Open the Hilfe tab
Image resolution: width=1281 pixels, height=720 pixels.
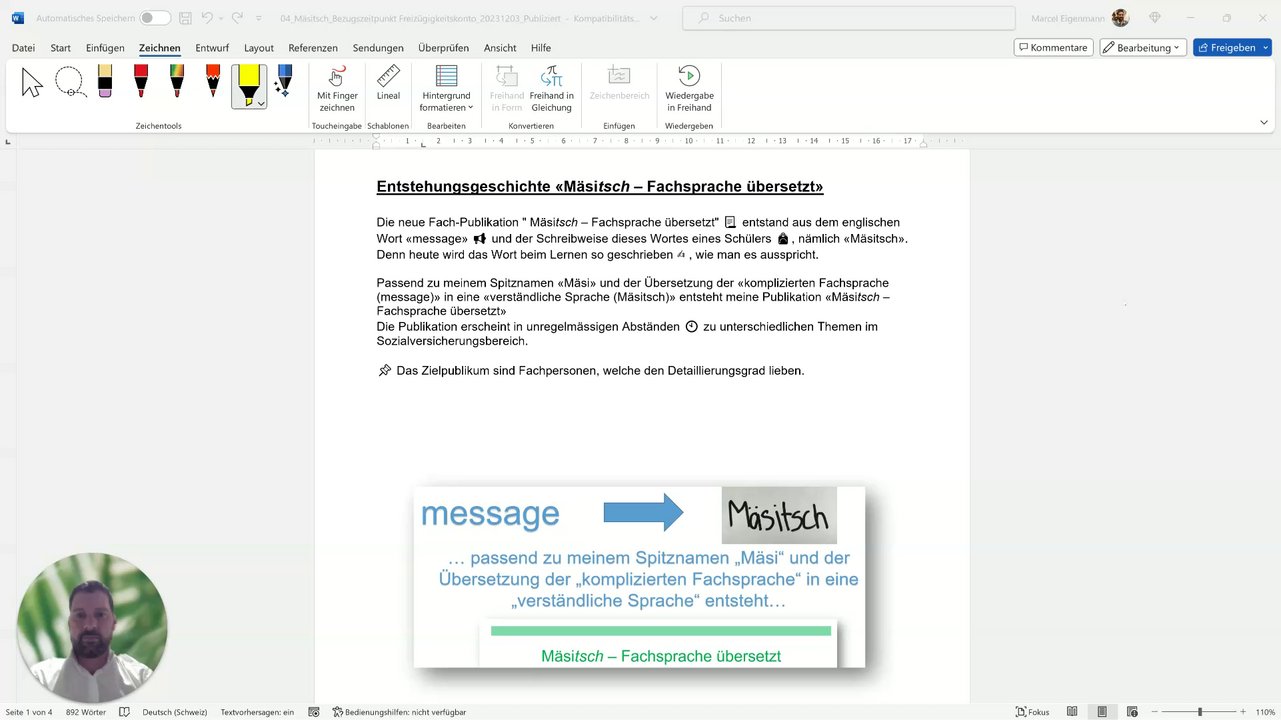click(541, 48)
